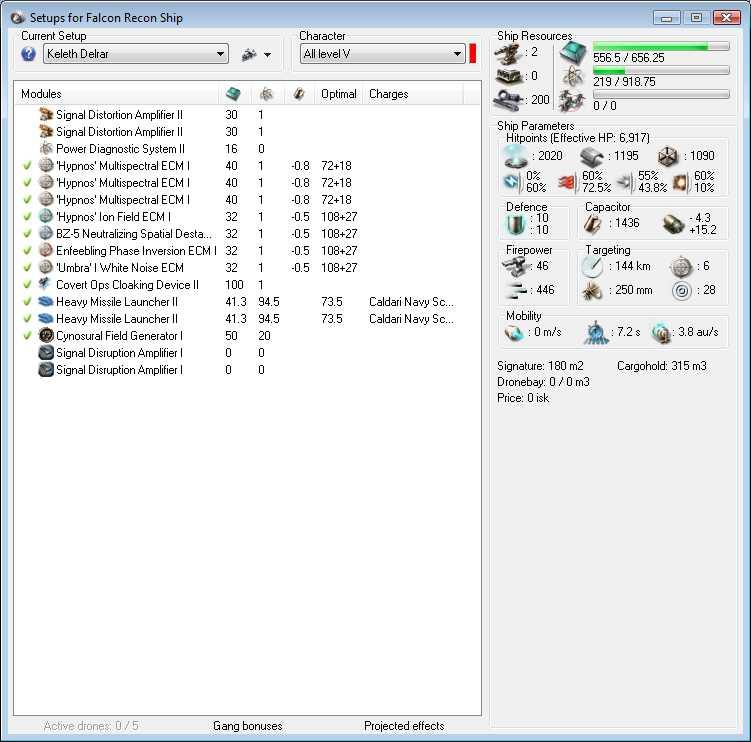Screen dimensions: 751x742
Task: Open Gang bonuses
Action: pos(248,726)
